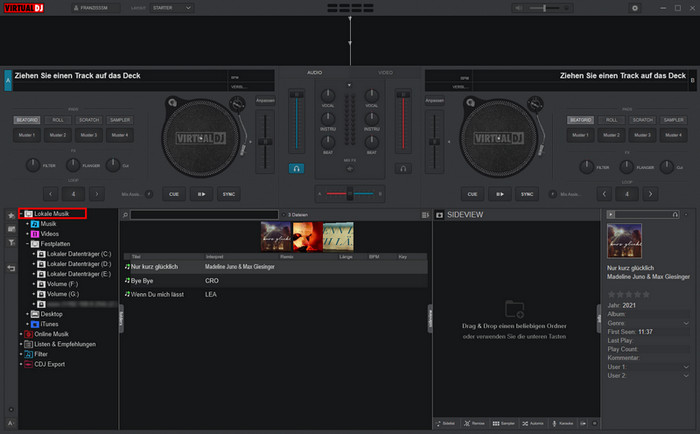The width and height of the screenshot is (700, 434).
Task: Open mixer dropdown arrow above level meters
Action: coord(349,85)
